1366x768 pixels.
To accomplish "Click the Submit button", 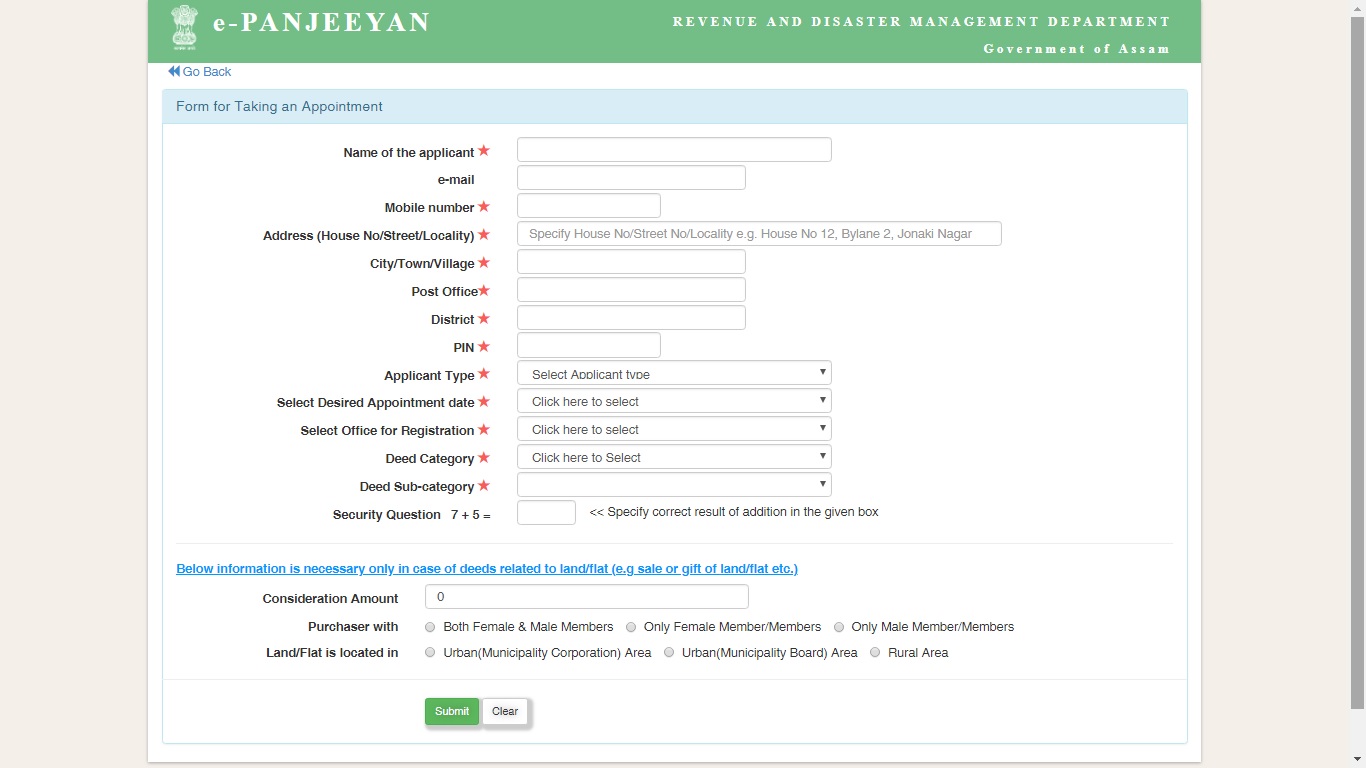I will (451, 711).
